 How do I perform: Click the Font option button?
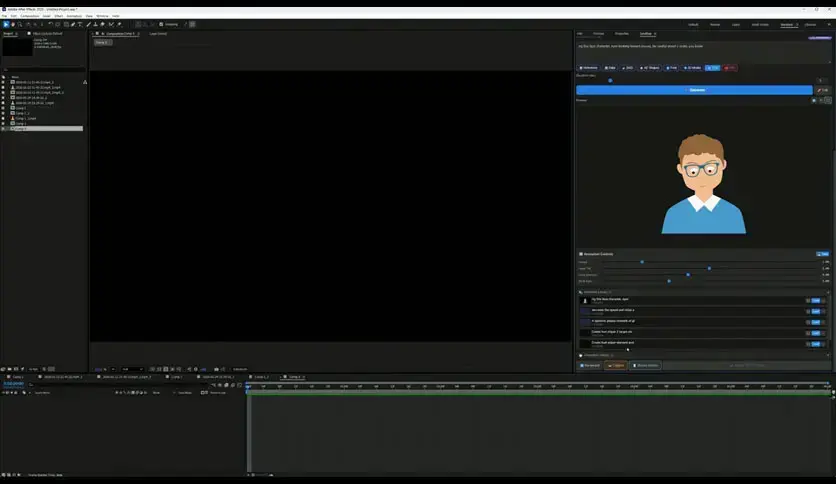point(672,68)
